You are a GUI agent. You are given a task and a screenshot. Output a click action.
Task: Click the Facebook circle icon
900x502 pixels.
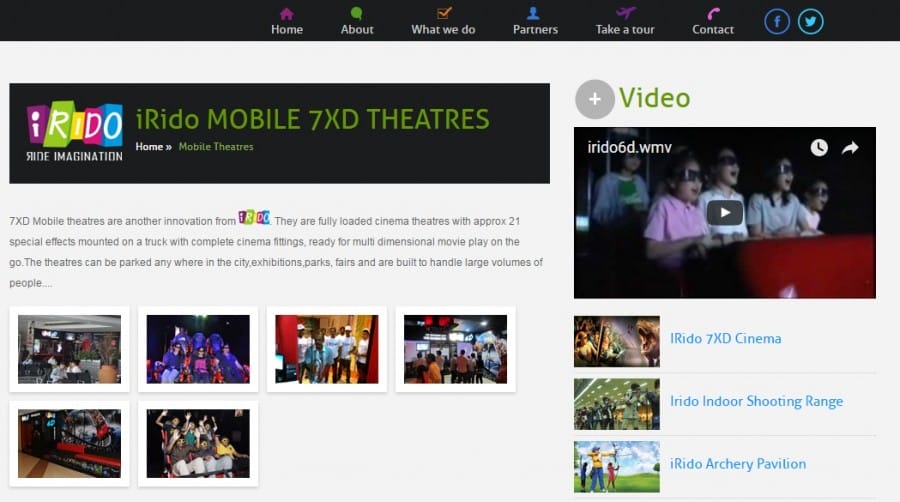(777, 21)
